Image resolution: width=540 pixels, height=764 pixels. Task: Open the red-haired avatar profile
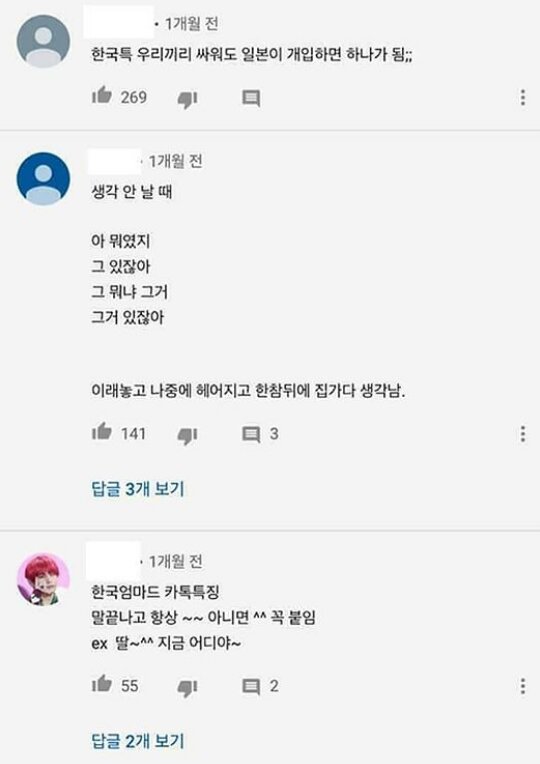point(43,579)
